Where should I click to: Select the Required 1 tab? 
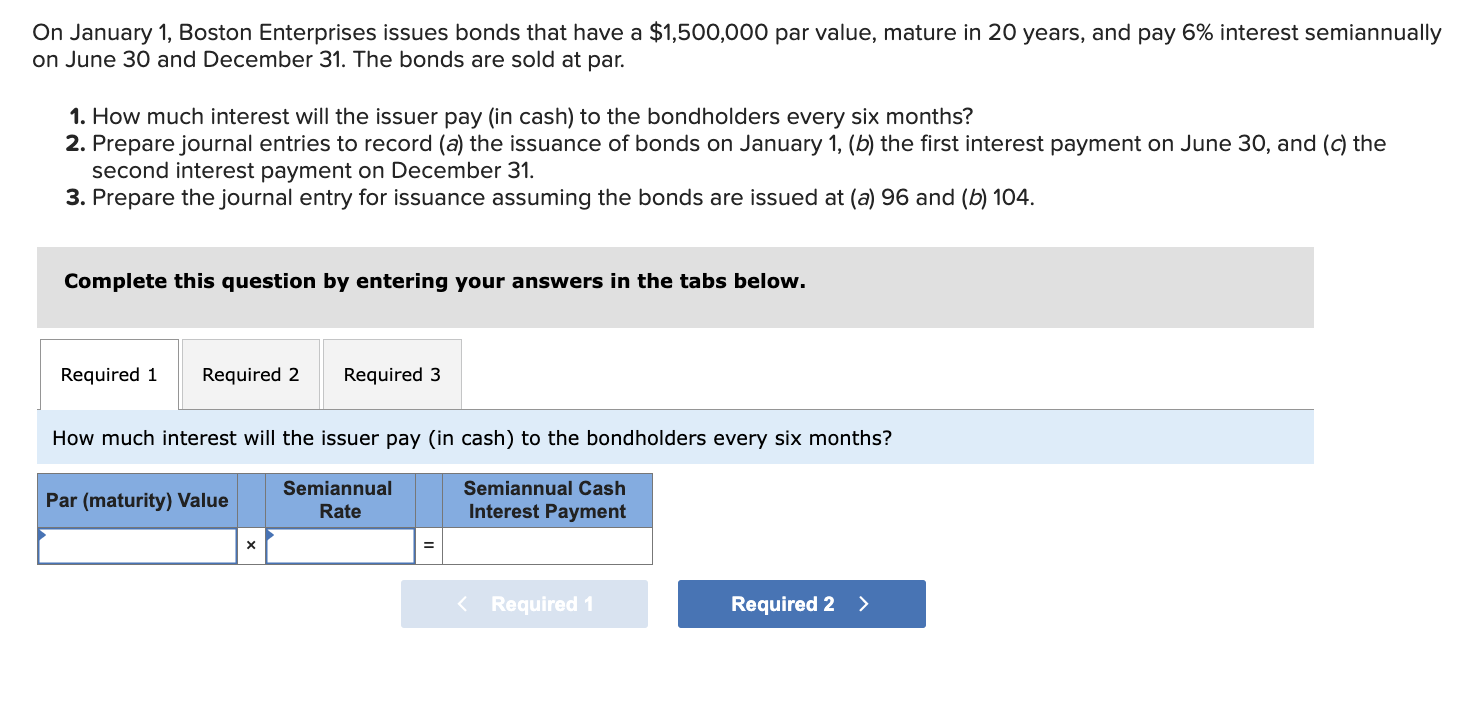108,374
